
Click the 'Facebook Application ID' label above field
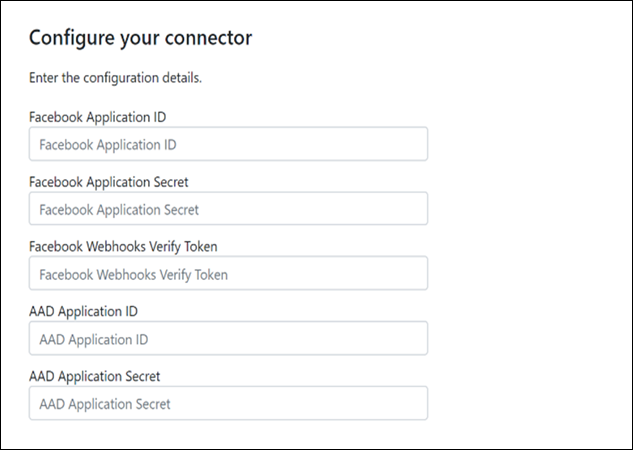97,117
